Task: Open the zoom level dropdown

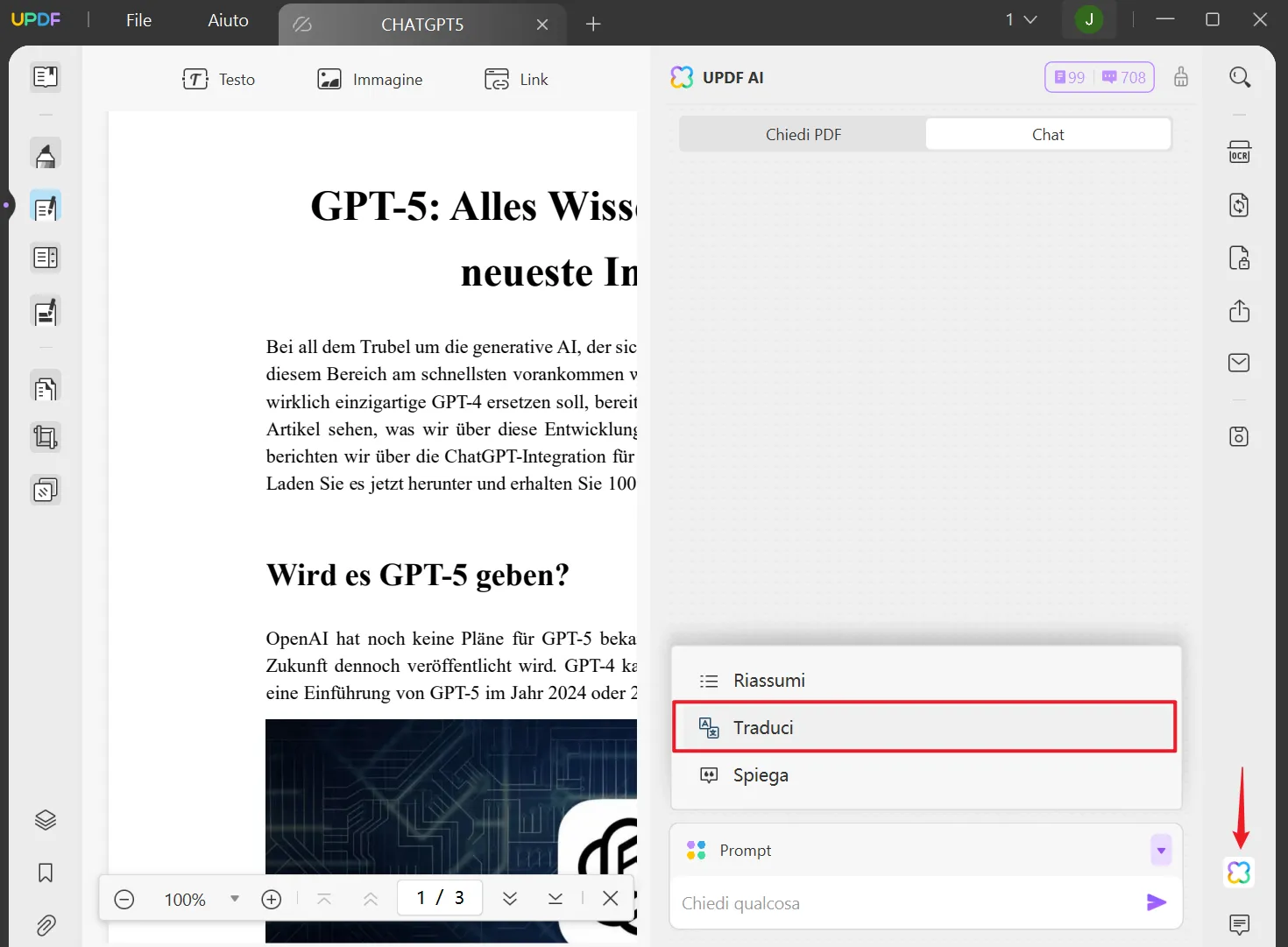Action: 235,899
